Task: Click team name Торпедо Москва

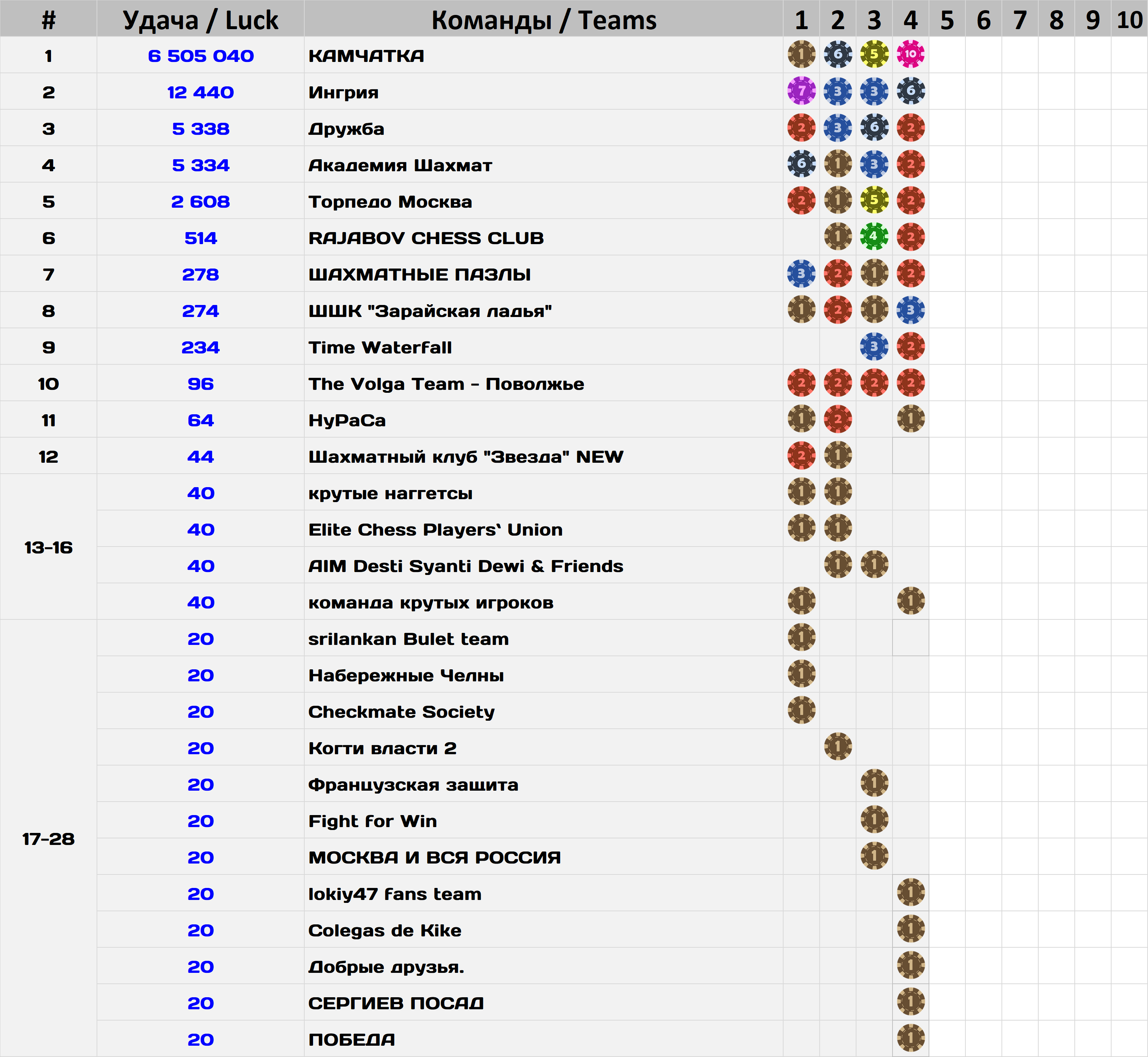Action: point(390,202)
